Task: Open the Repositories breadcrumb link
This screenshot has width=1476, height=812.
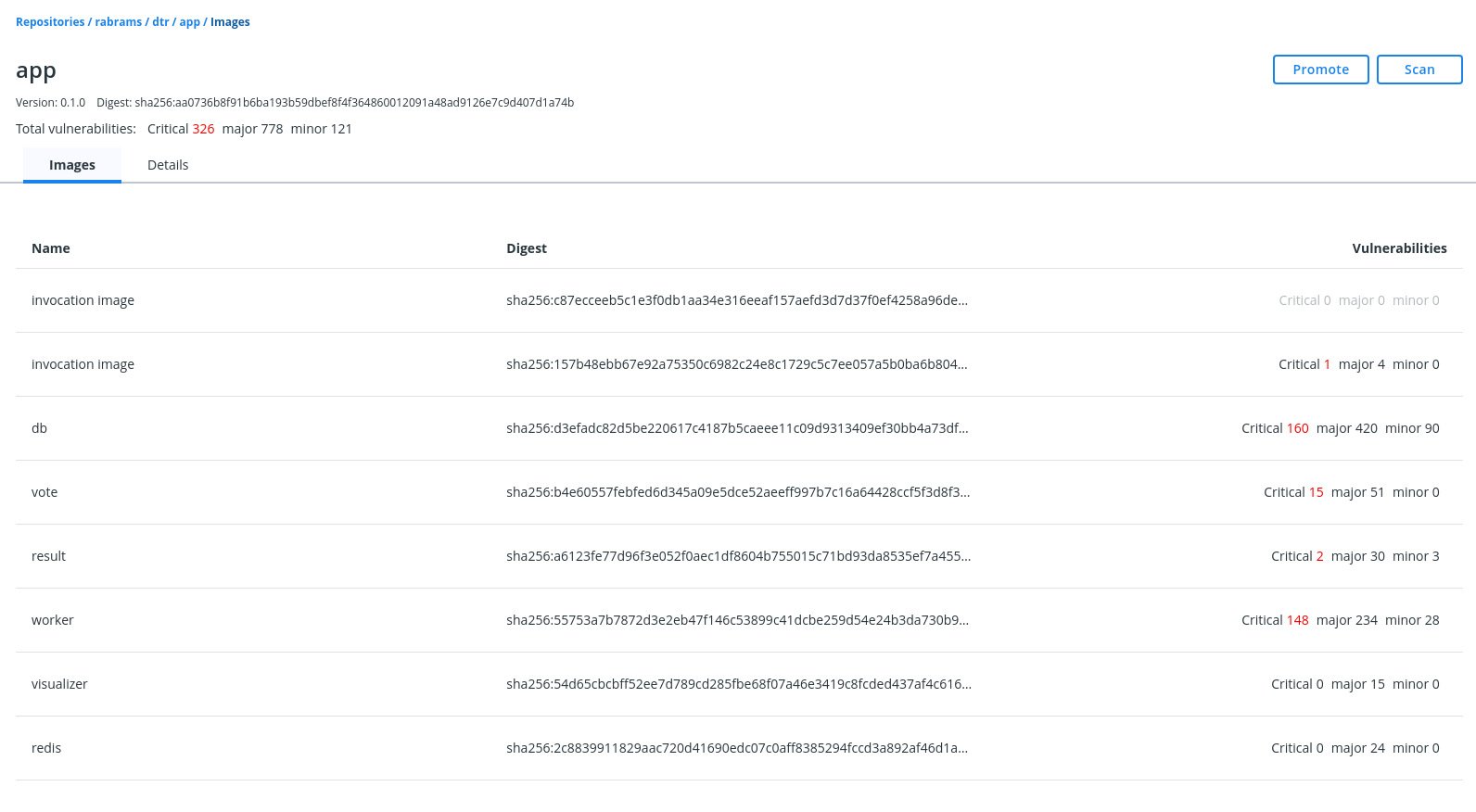Action: (x=50, y=22)
